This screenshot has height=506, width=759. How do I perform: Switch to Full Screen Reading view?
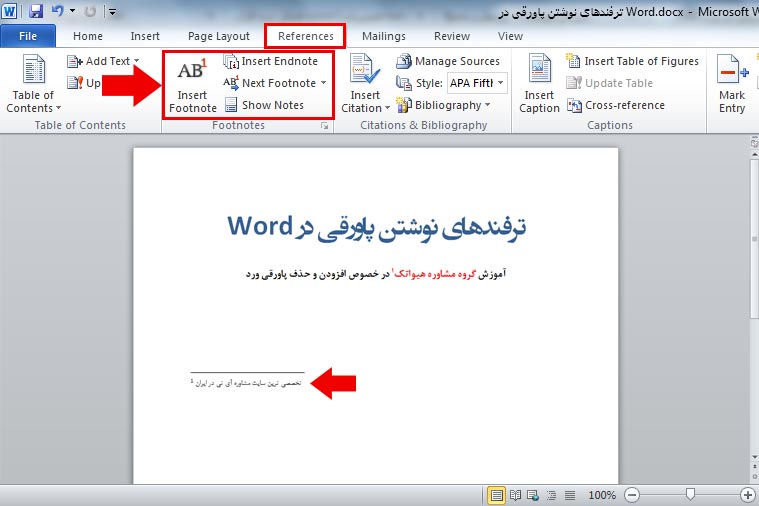[x=516, y=495]
